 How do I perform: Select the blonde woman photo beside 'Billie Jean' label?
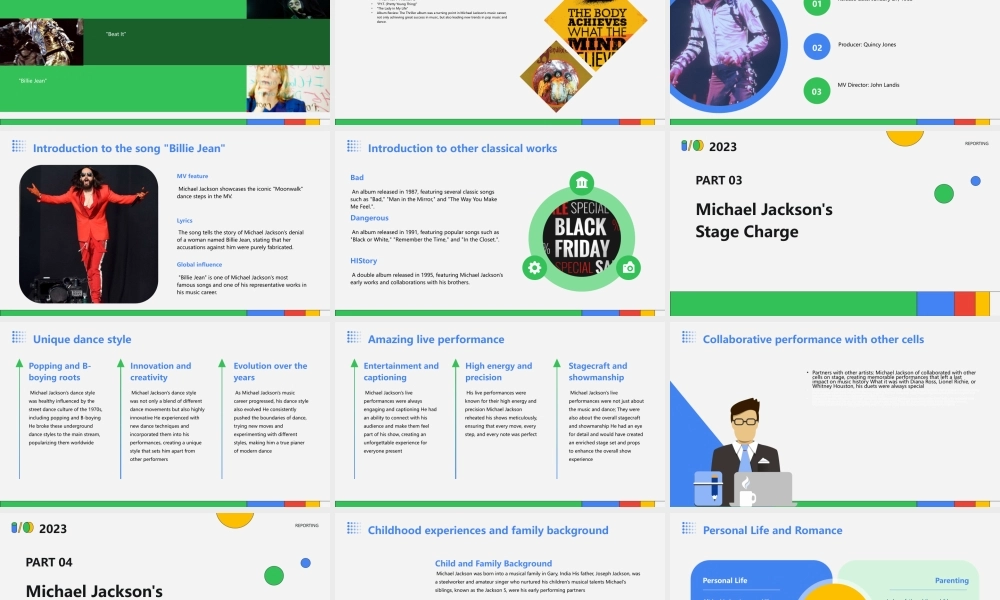[288, 89]
